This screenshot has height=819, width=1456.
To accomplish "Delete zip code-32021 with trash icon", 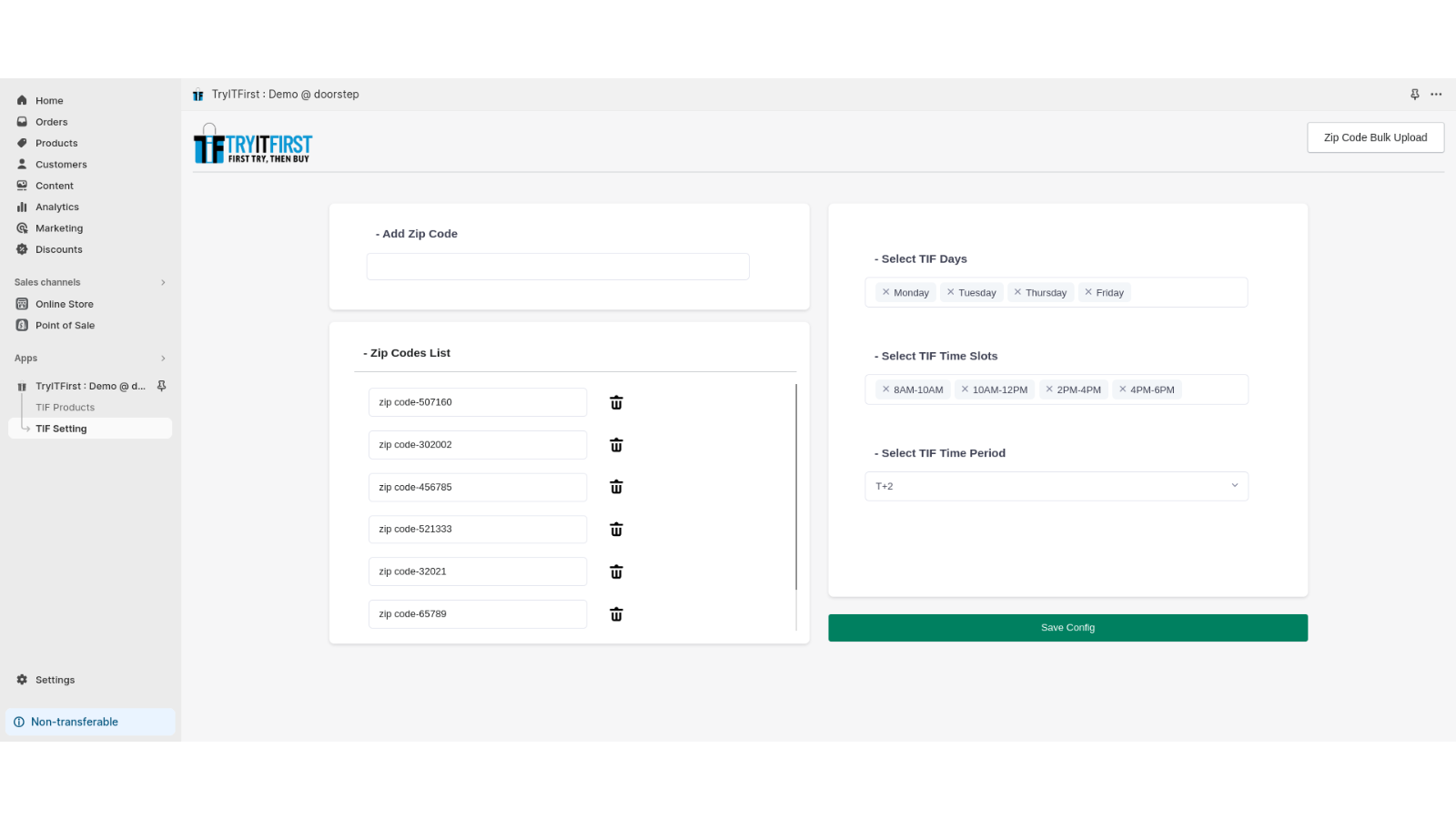I will (616, 571).
